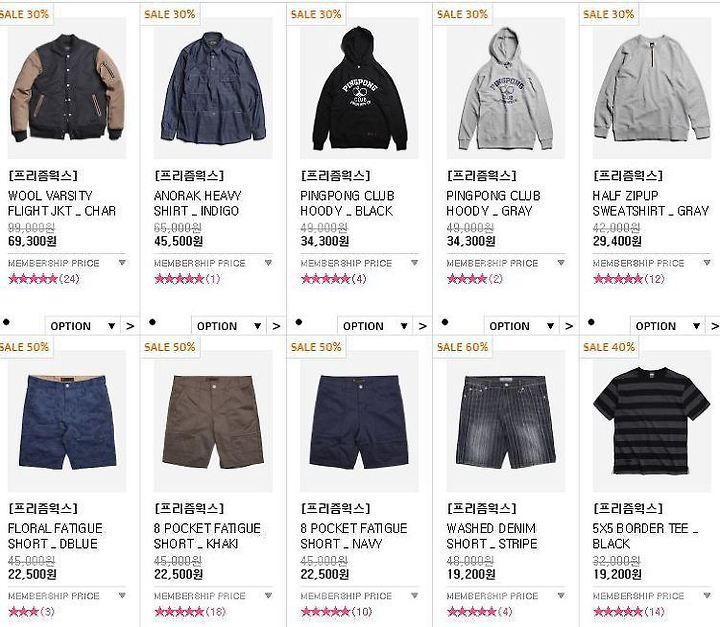Image resolution: width=720 pixels, height=627 pixels.
Task: Expand MEMBERSHIP PRICE for 8 Pocket Fatigue Short Khaki
Action: pos(269,595)
